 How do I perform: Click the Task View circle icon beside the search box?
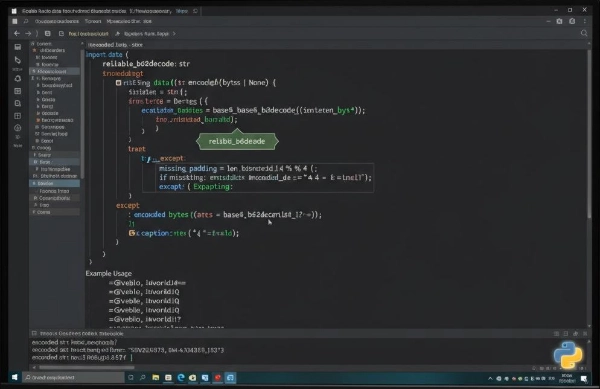click(131, 378)
